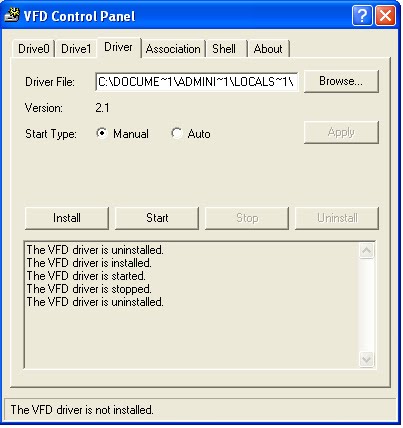
Task: Click the context help question mark button
Action: [x=362, y=15]
